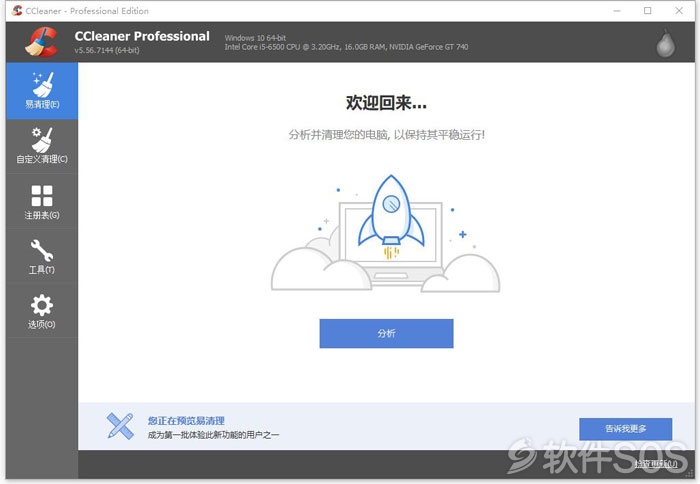Viewport: 700px width, 484px height.
Task: Maximize the CCleaner window
Action: 647,11
